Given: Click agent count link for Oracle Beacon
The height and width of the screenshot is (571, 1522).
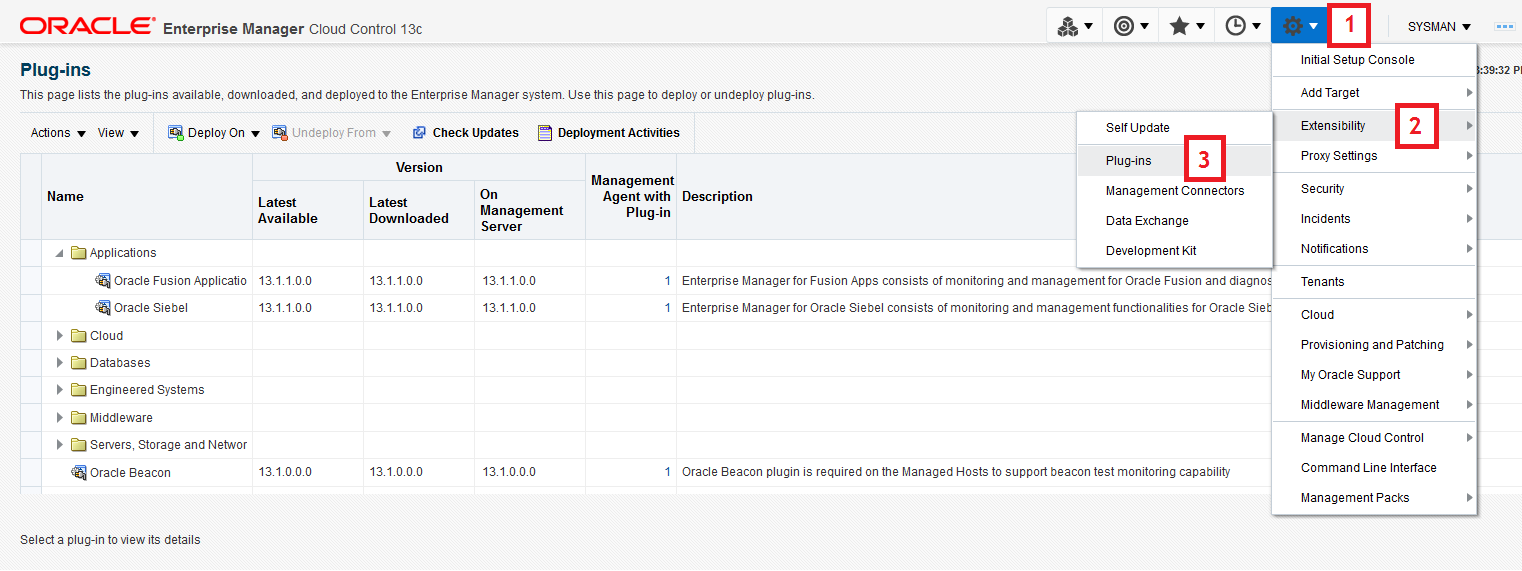Looking at the screenshot, I should (667, 472).
